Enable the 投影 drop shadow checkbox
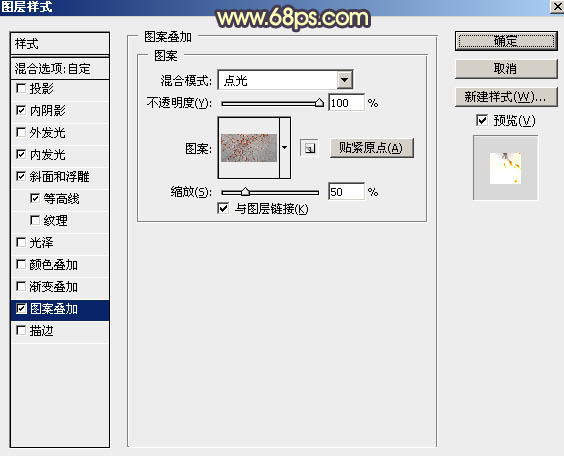Screen dimensions: 564x456 pyautogui.click(x=21, y=88)
